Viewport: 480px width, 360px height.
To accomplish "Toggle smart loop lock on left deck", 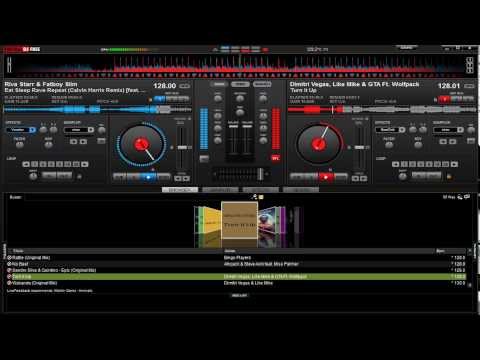I will tap(79, 177).
